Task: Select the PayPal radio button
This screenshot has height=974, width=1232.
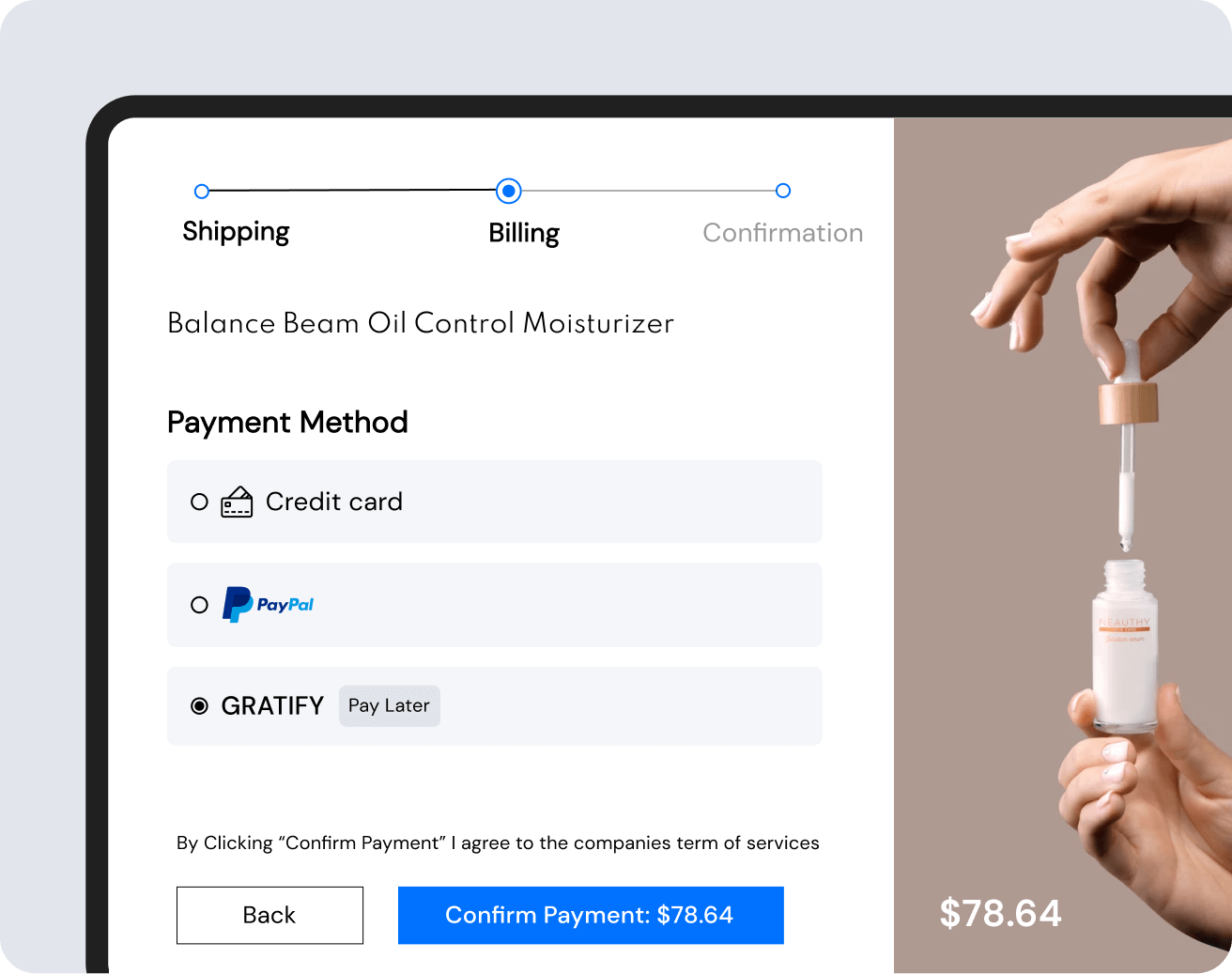Action: pyautogui.click(x=199, y=605)
